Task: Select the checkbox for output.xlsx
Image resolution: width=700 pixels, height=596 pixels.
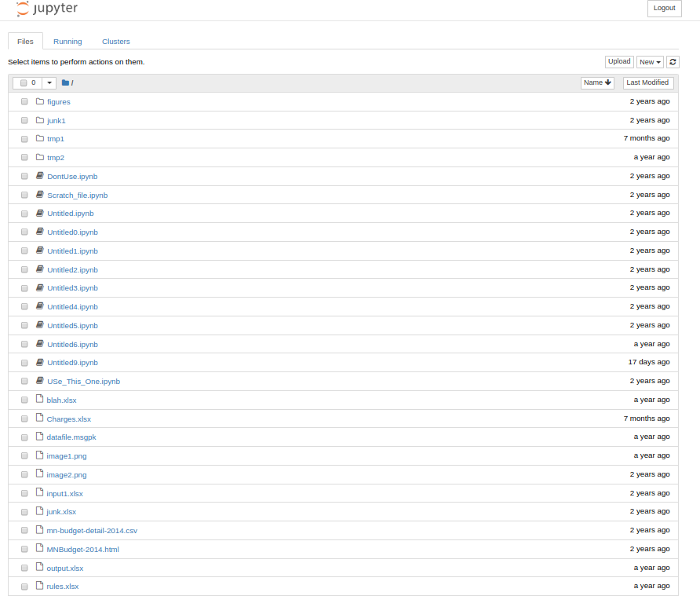Action: [24, 568]
